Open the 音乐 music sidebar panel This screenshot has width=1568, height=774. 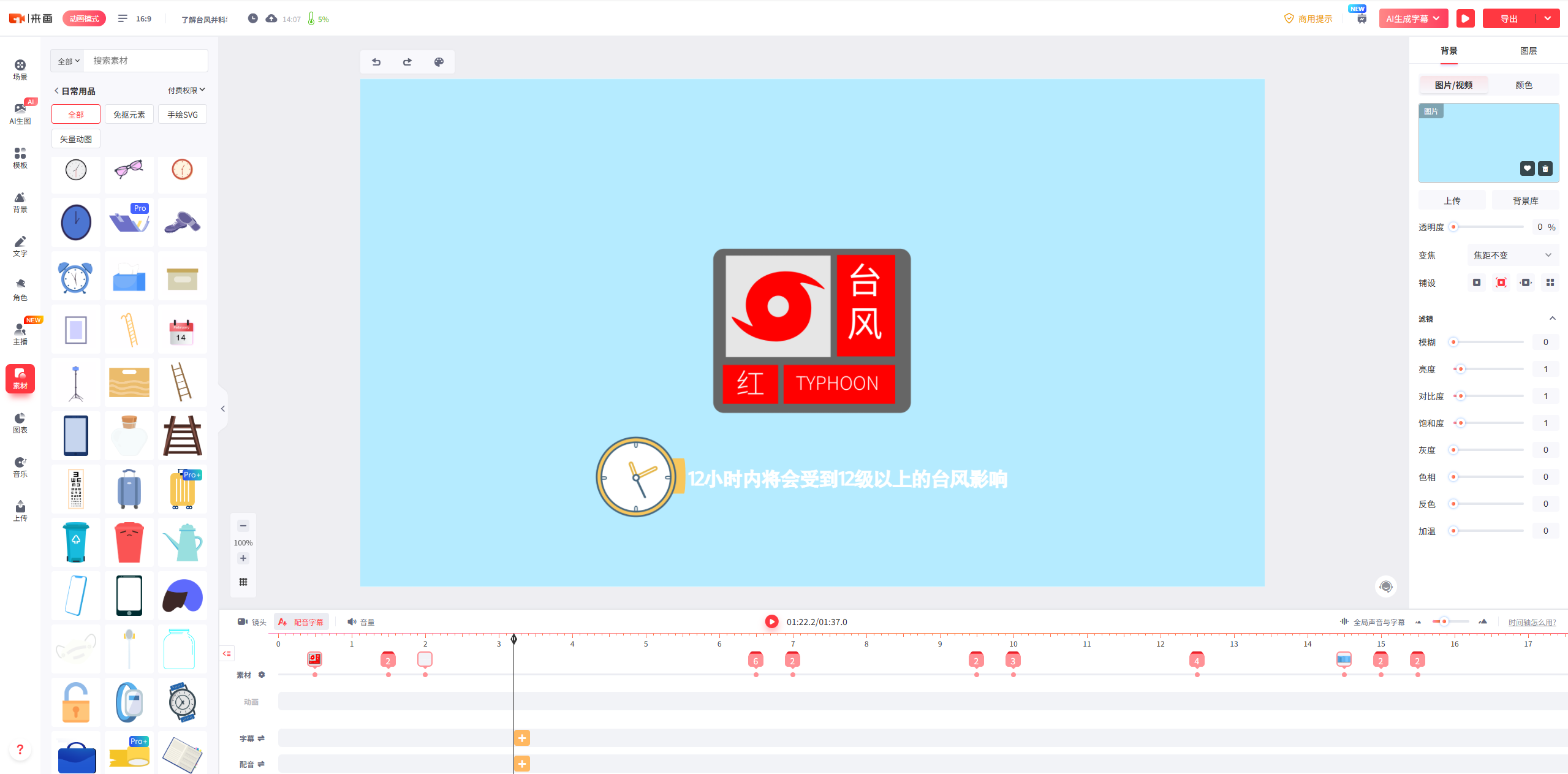pyautogui.click(x=20, y=467)
